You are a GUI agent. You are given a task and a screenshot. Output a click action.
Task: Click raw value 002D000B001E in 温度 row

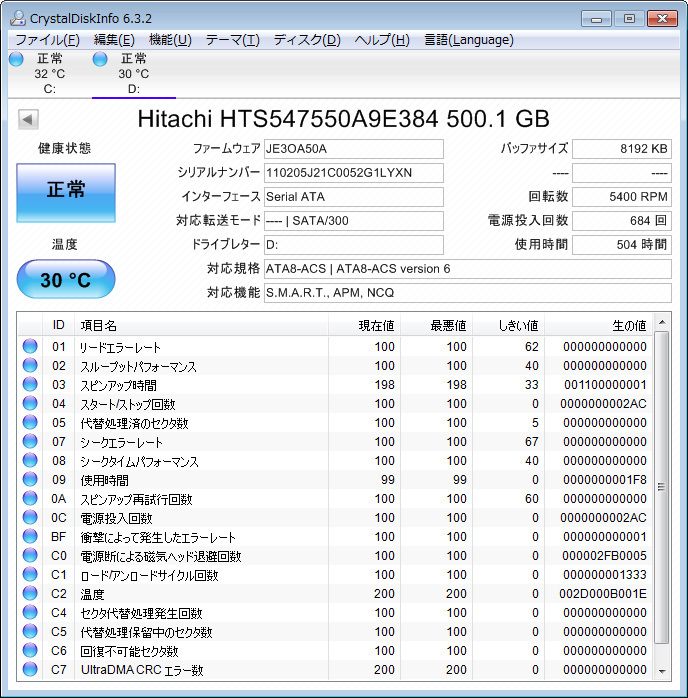pyautogui.click(x=603, y=594)
